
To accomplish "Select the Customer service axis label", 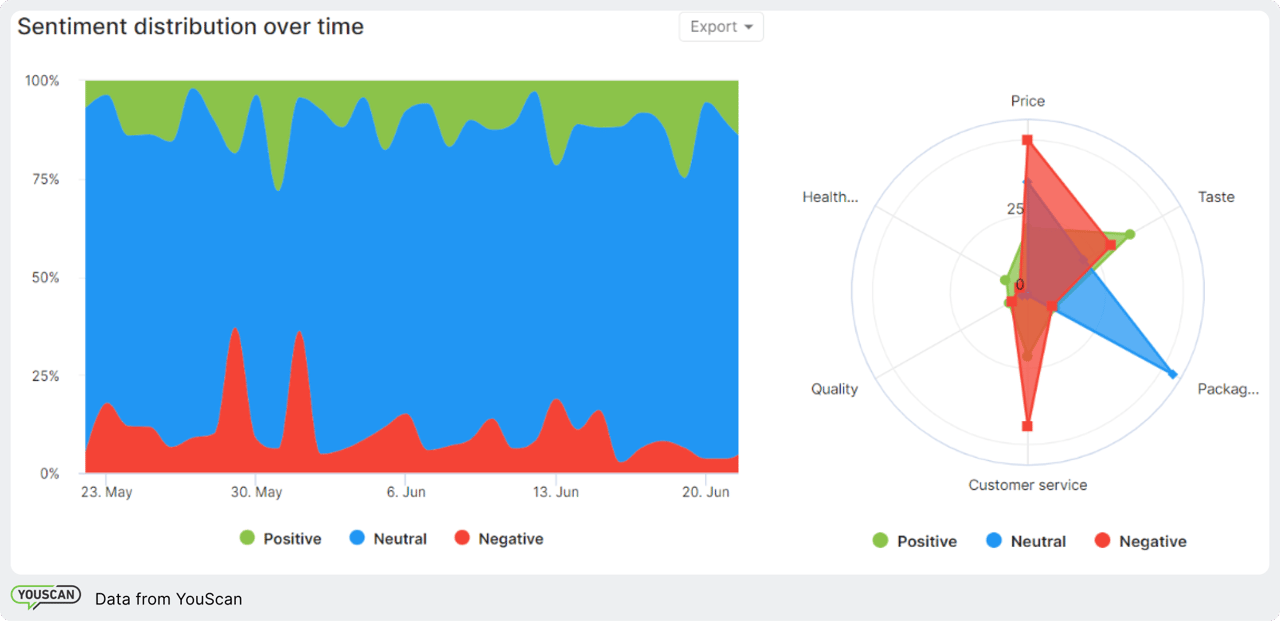I will point(1027,485).
